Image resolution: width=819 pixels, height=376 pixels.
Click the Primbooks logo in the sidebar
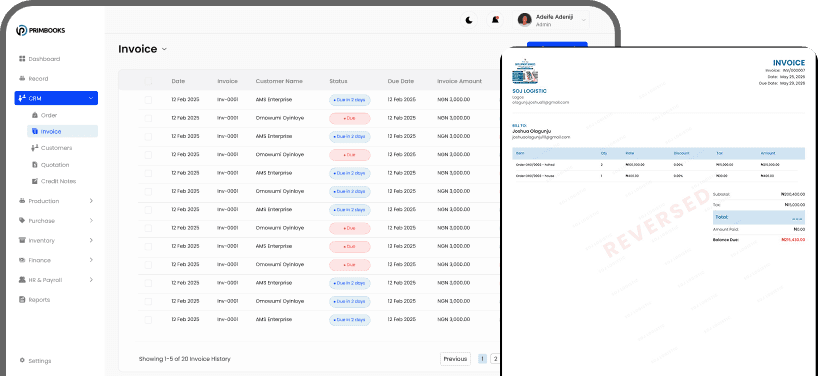40,30
